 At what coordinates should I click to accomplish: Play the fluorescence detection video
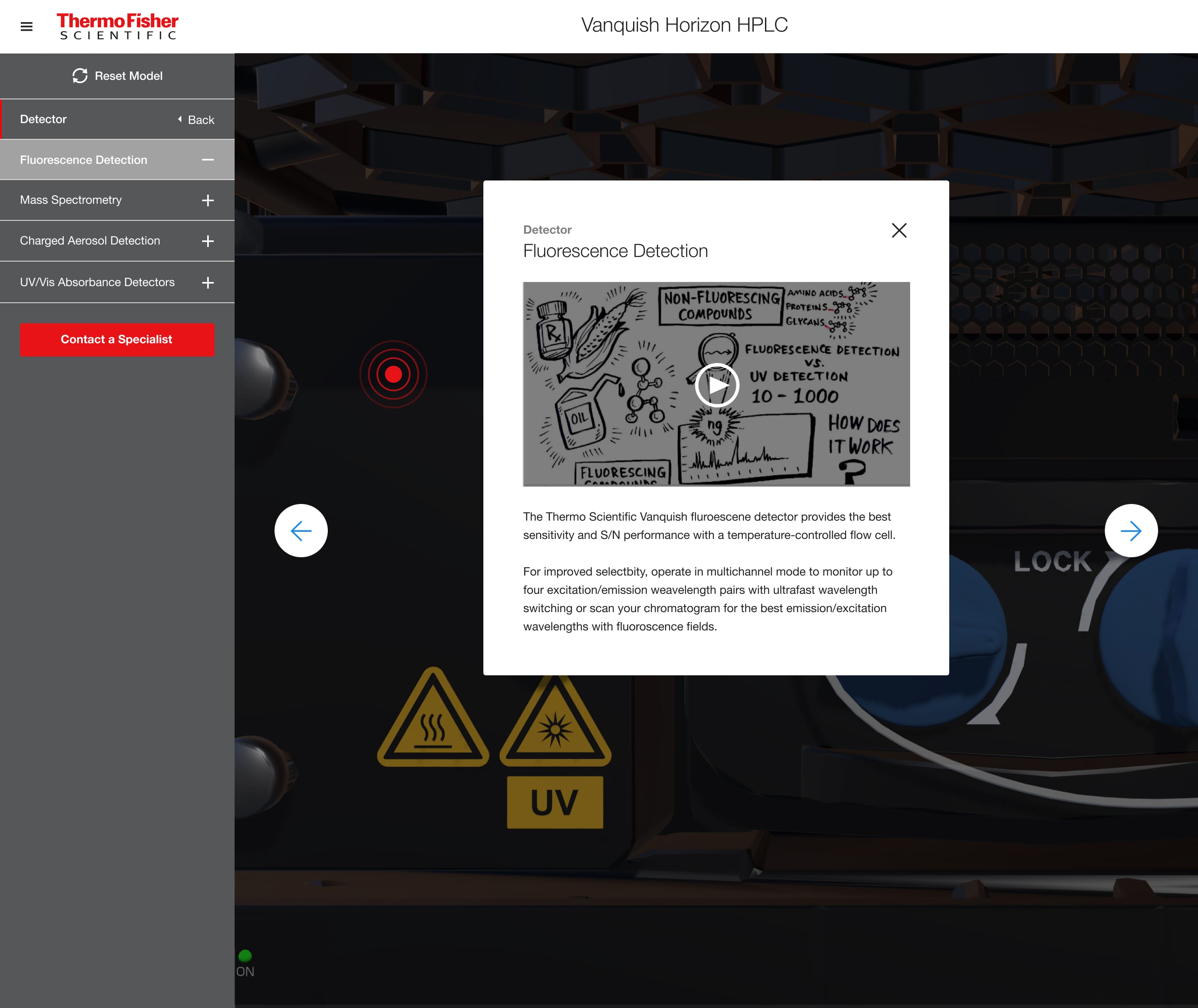[717, 385]
